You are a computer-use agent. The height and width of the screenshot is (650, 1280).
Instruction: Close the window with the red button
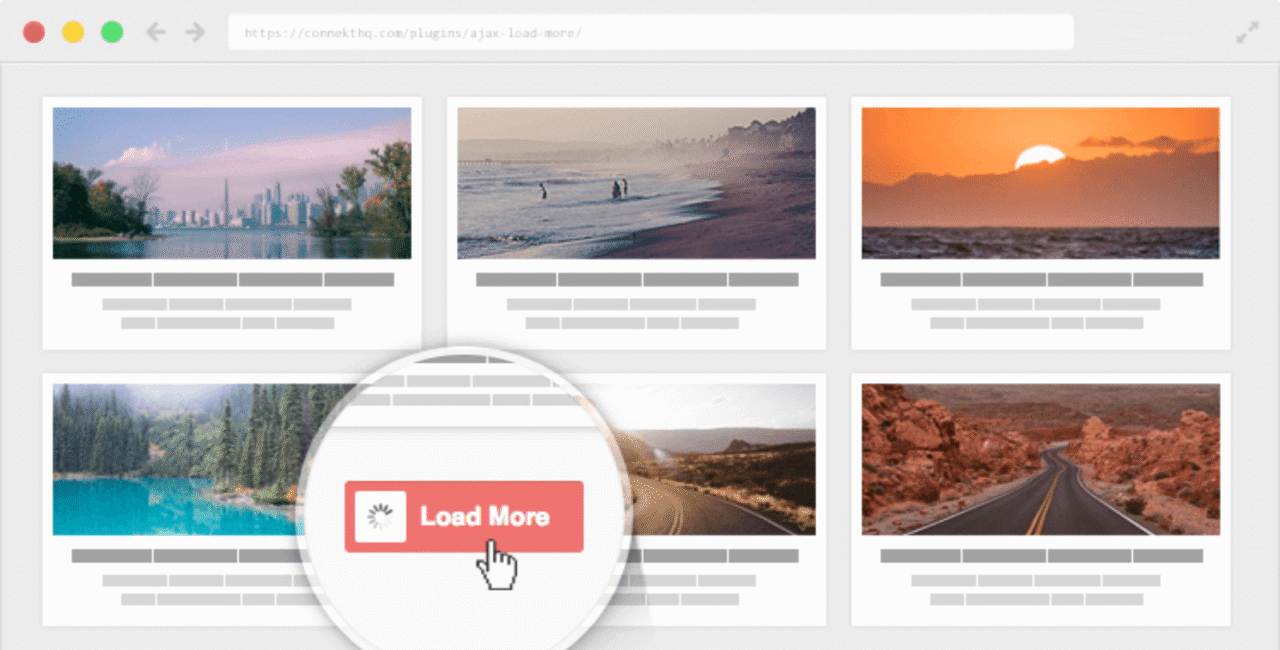34,32
